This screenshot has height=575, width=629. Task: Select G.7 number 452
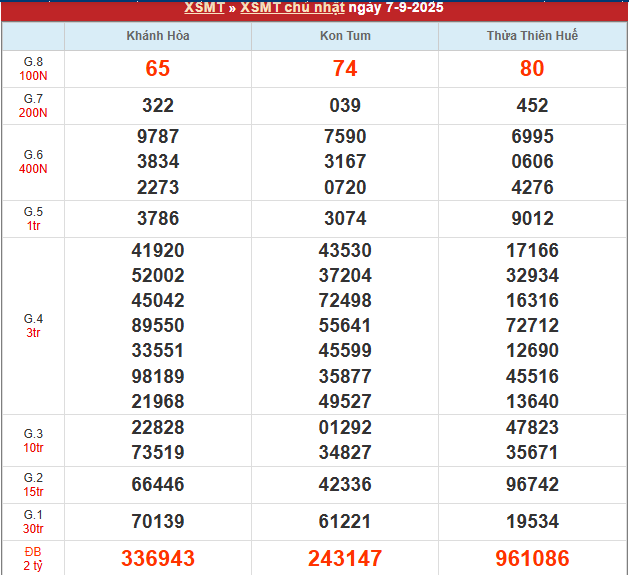pyautogui.click(x=532, y=106)
